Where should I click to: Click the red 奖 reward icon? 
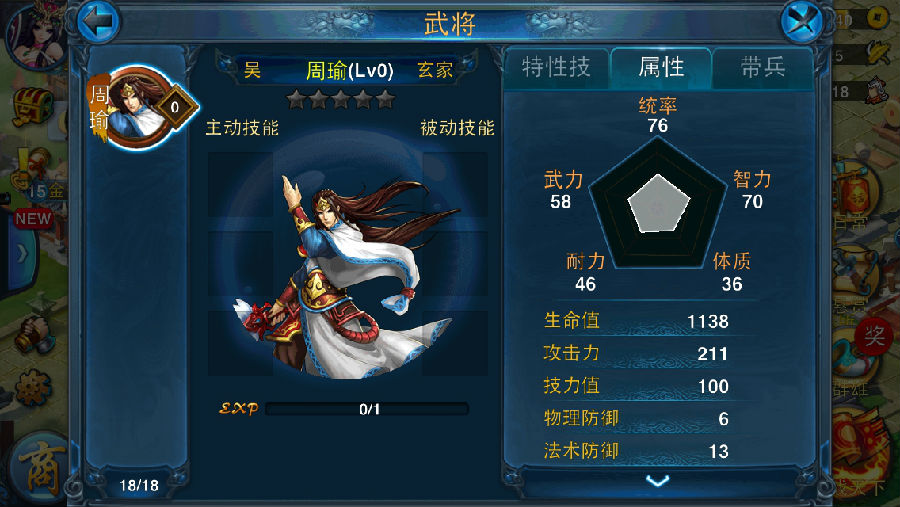click(873, 335)
